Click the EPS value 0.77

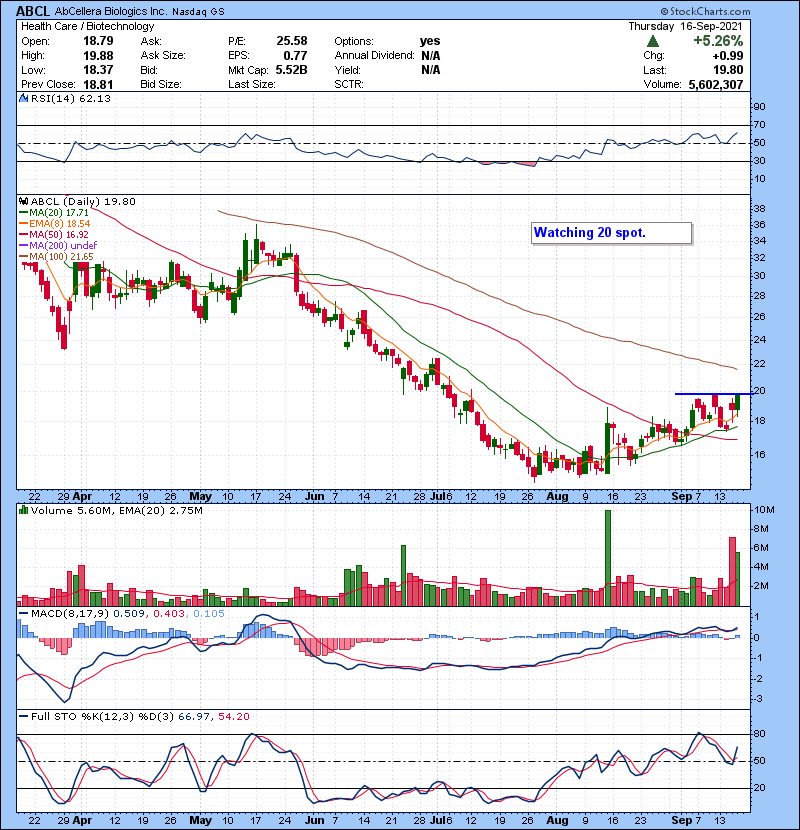pyautogui.click(x=295, y=56)
